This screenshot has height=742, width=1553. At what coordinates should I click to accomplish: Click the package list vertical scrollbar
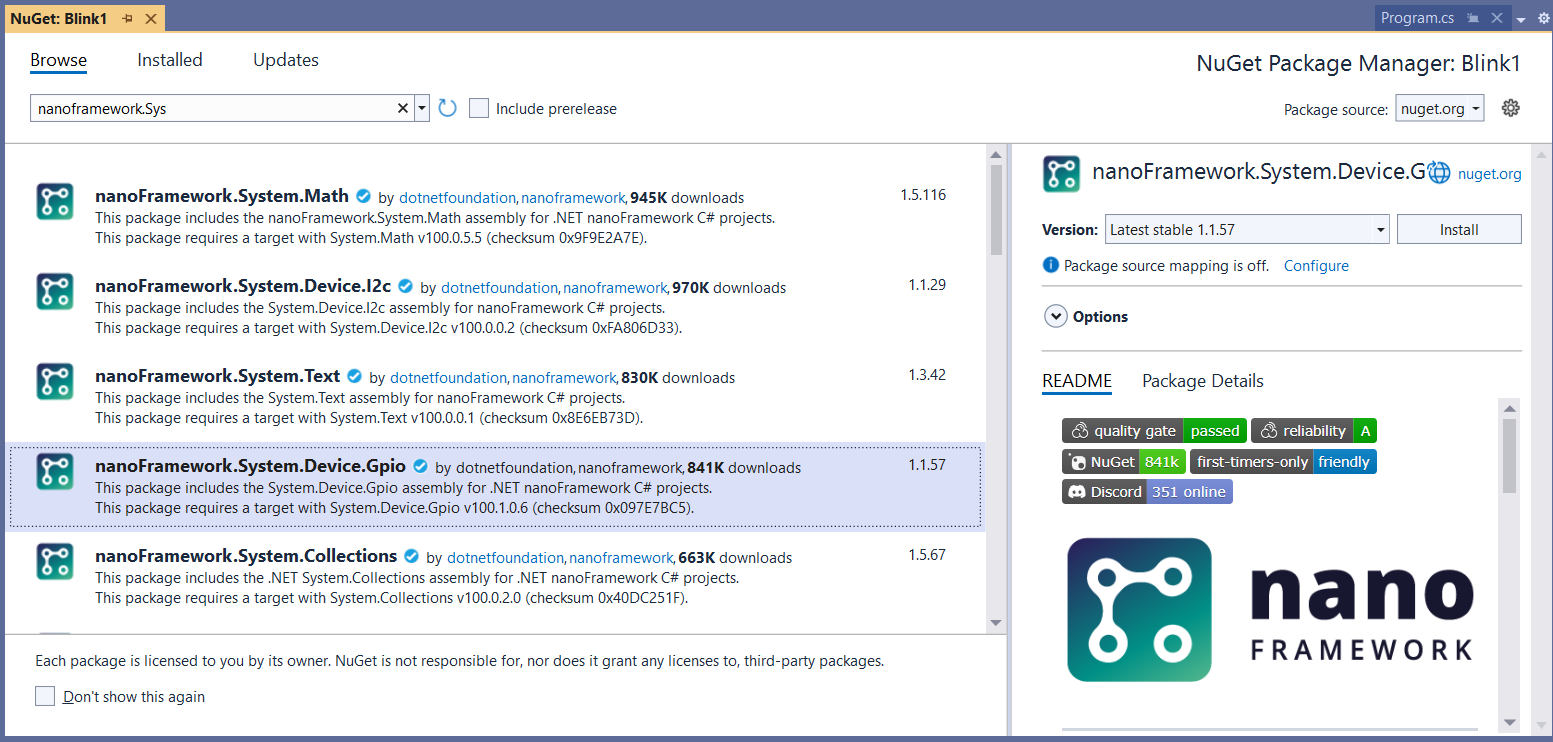pos(995,210)
